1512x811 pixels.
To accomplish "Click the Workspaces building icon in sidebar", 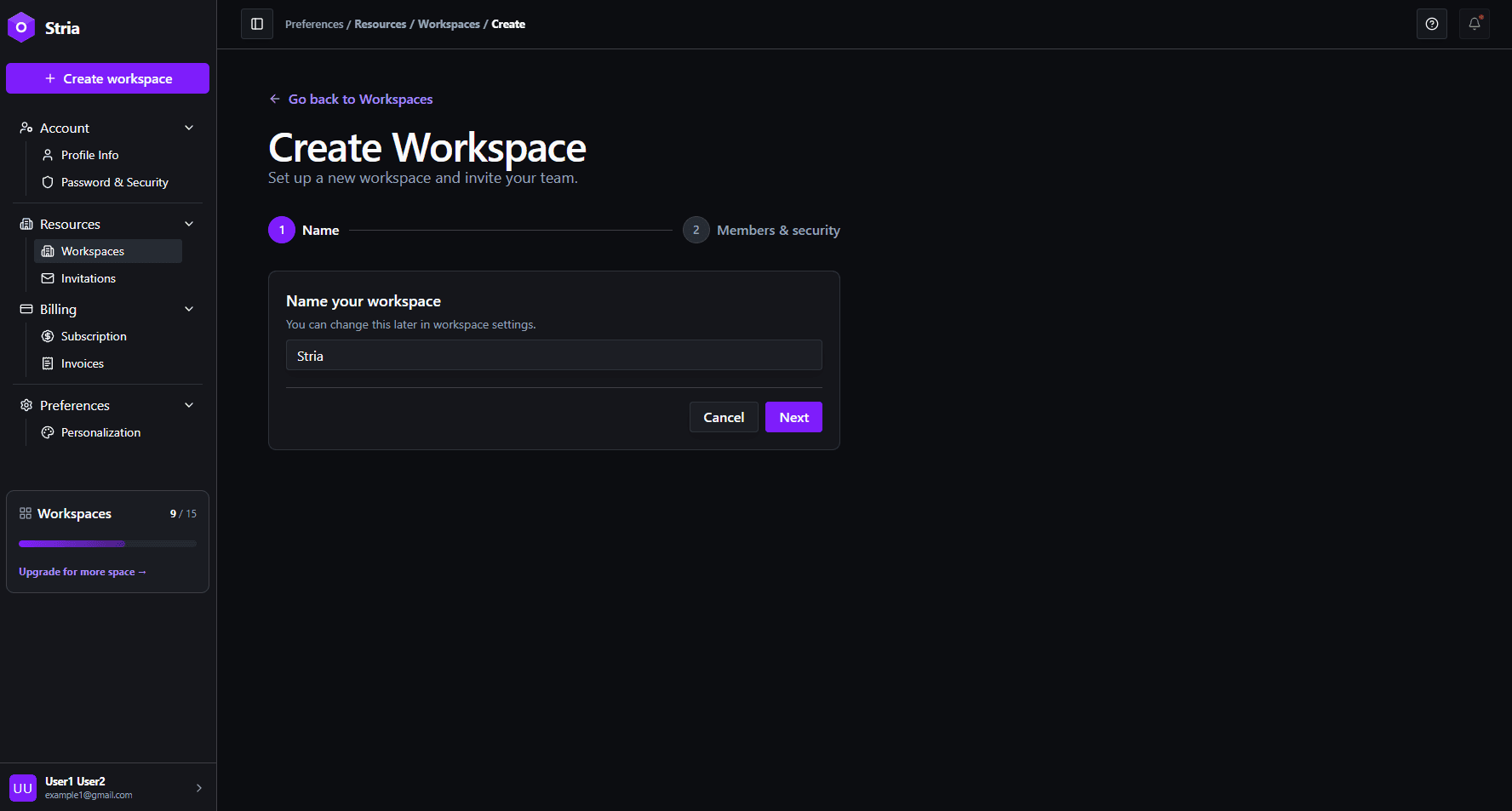I will (x=48, y=251).
